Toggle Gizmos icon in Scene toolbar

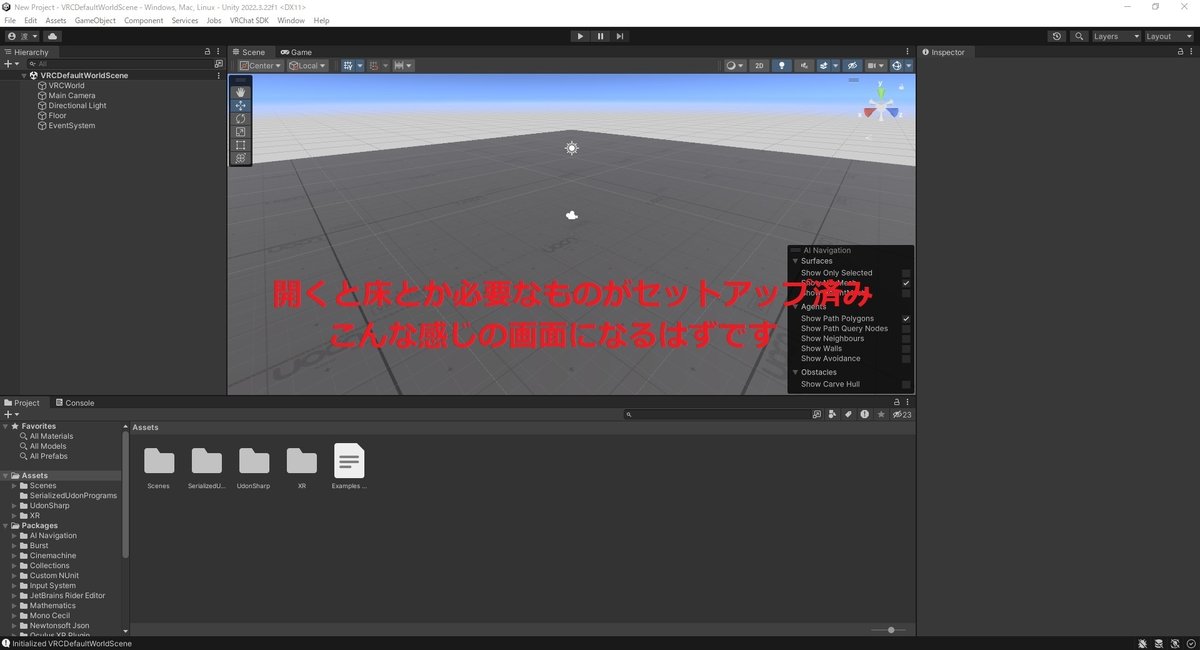pyautogui.click(x=897, y=66)
